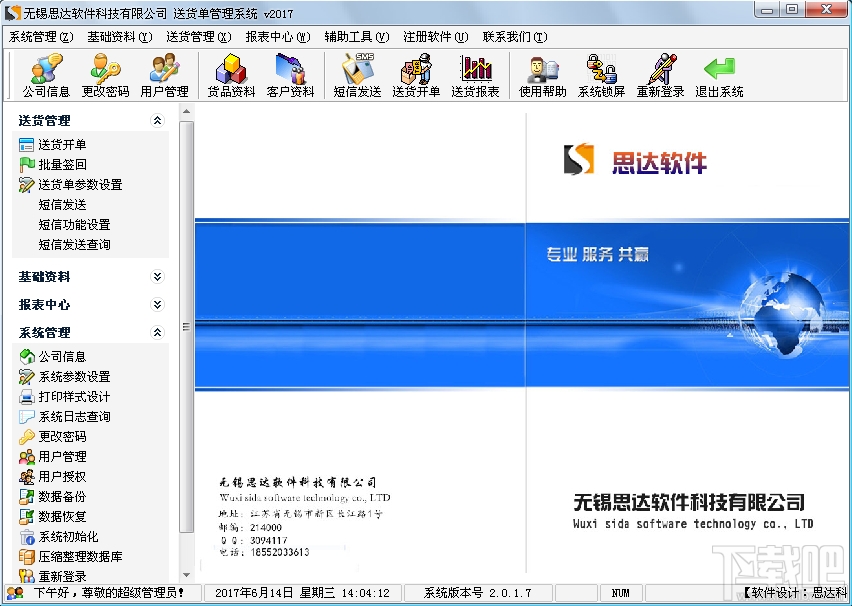Screen dimensions: 852x606
Task: Open 批量签回 flag item in sidebar
Action: (x=53, y=164)
